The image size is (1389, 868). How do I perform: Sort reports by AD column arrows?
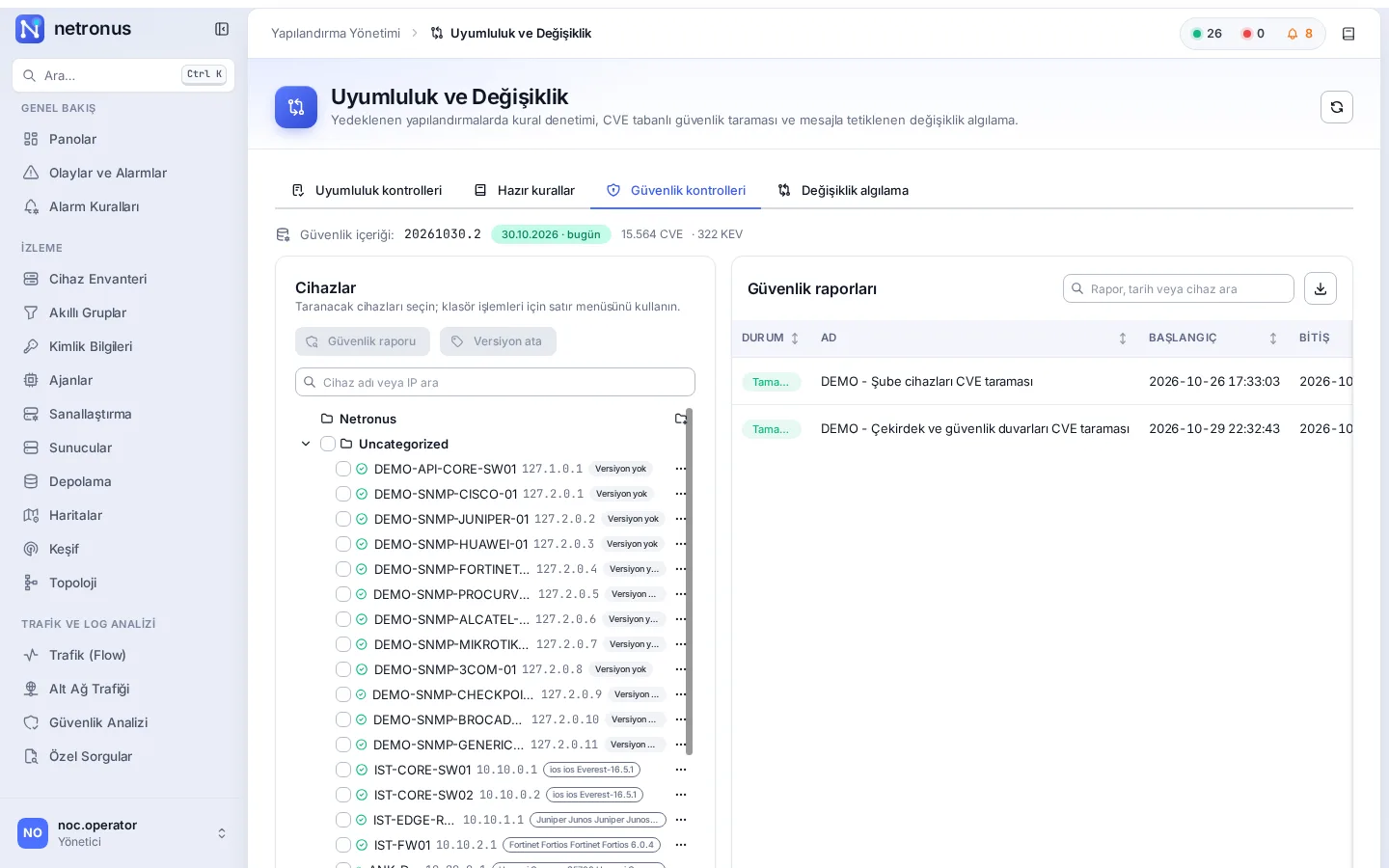[x=1122, y=339]
